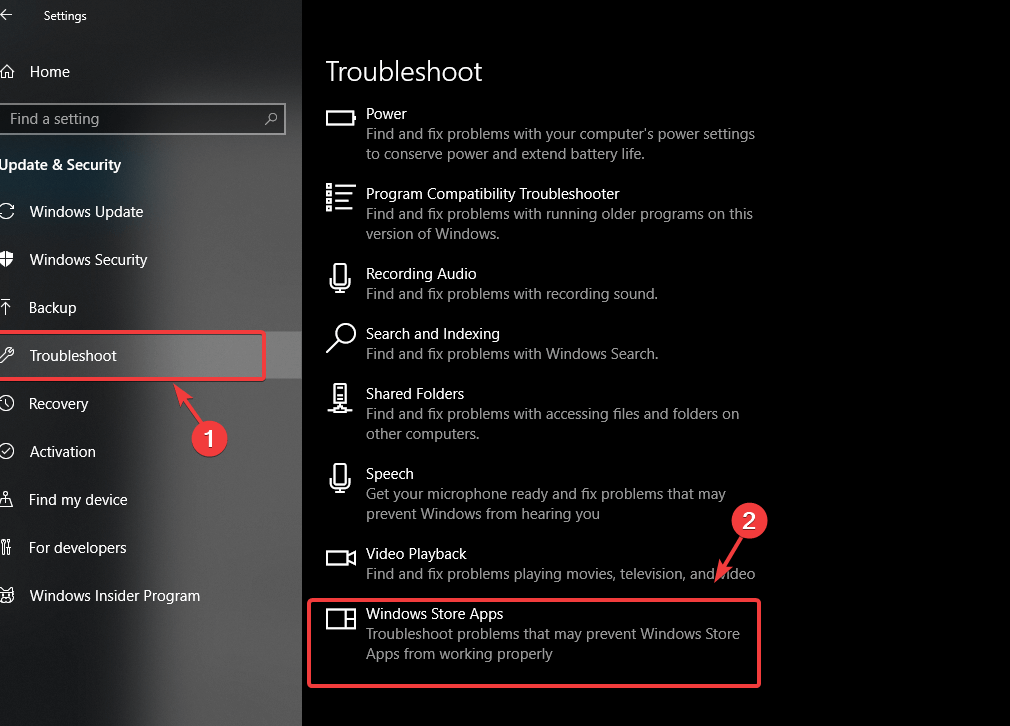Click the Recording Audio microphone icon
Viewport: 1010px width, 726px height.
[x=340, y=278]
